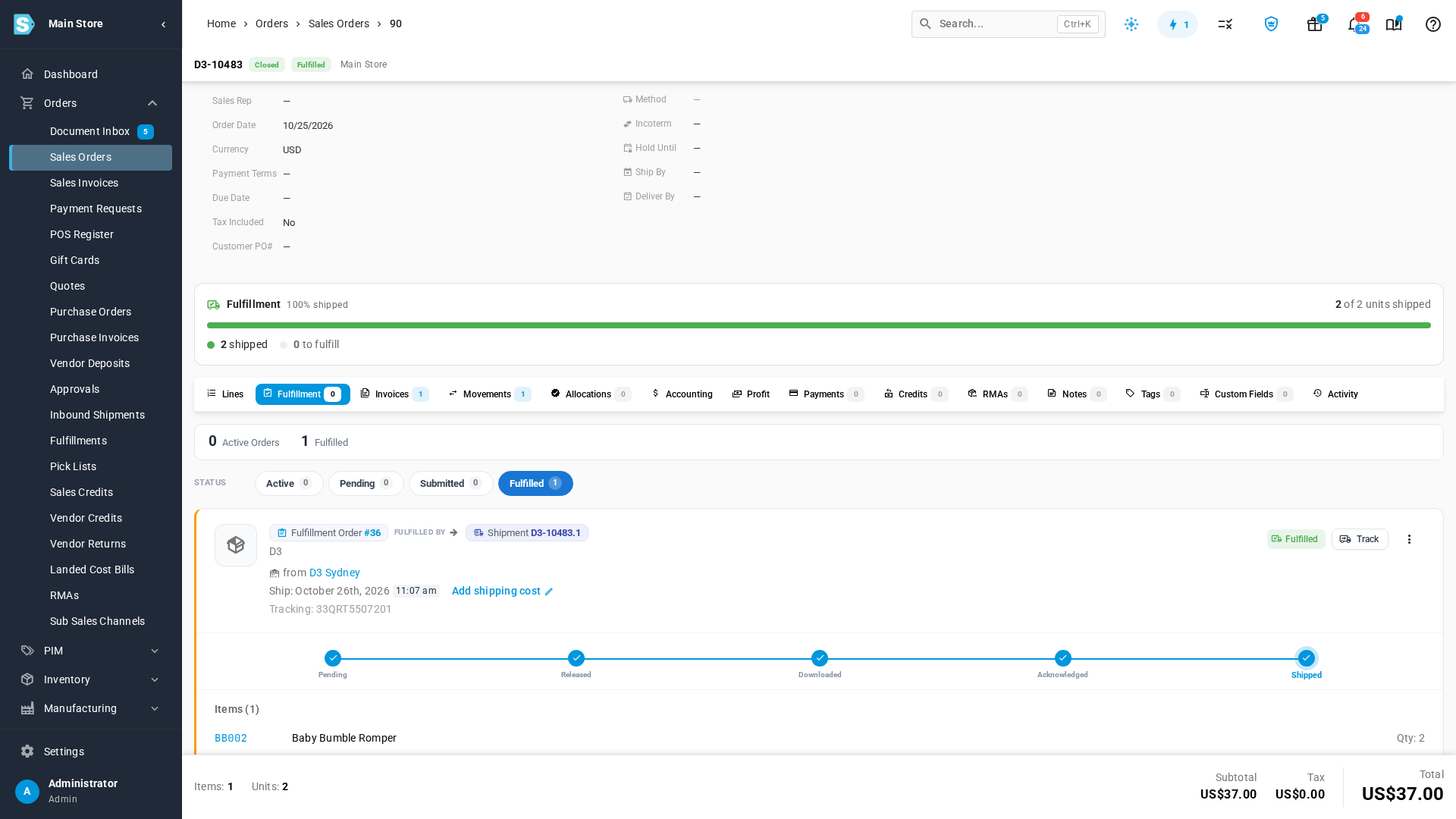1456x819 pixels.
Task: Open product BB002 link
Action: (x=231, y=739)
